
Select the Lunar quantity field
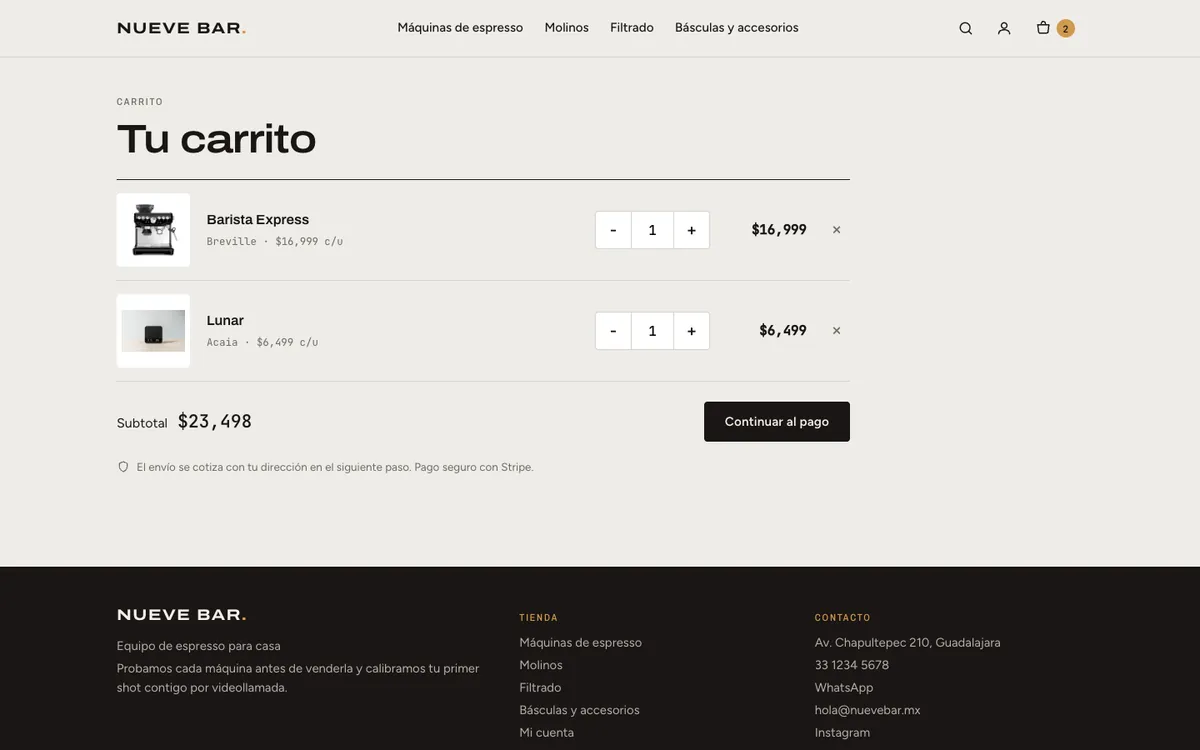click(x=652, y=331)
